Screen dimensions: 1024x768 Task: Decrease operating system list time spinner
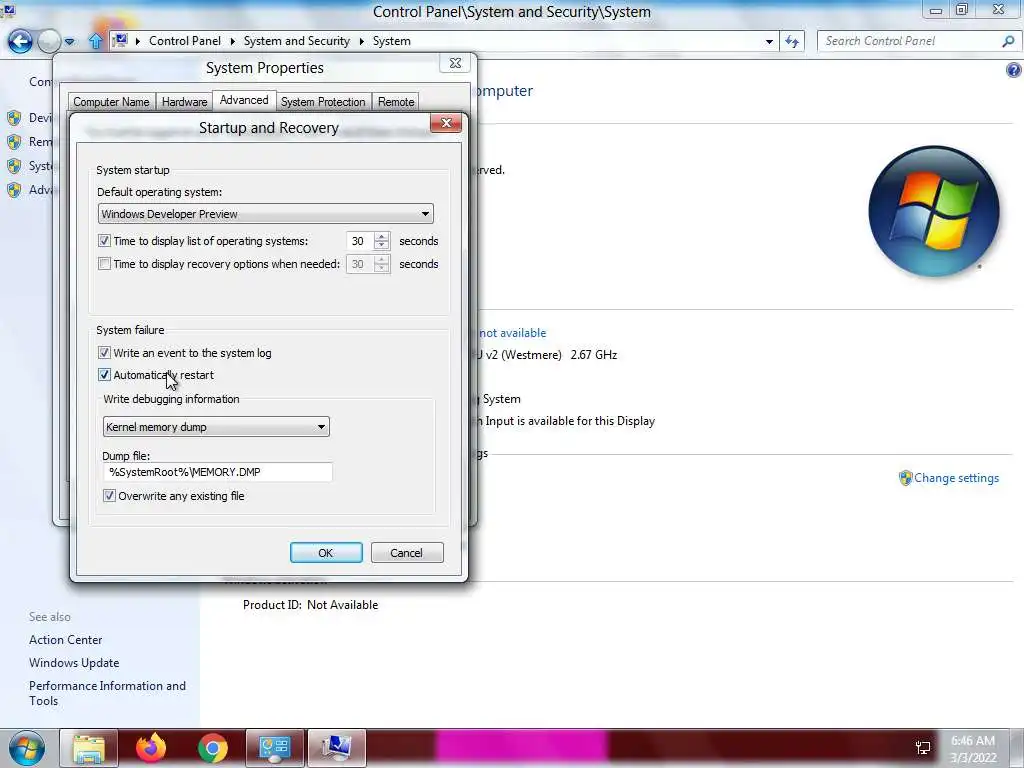pos(381,246)
